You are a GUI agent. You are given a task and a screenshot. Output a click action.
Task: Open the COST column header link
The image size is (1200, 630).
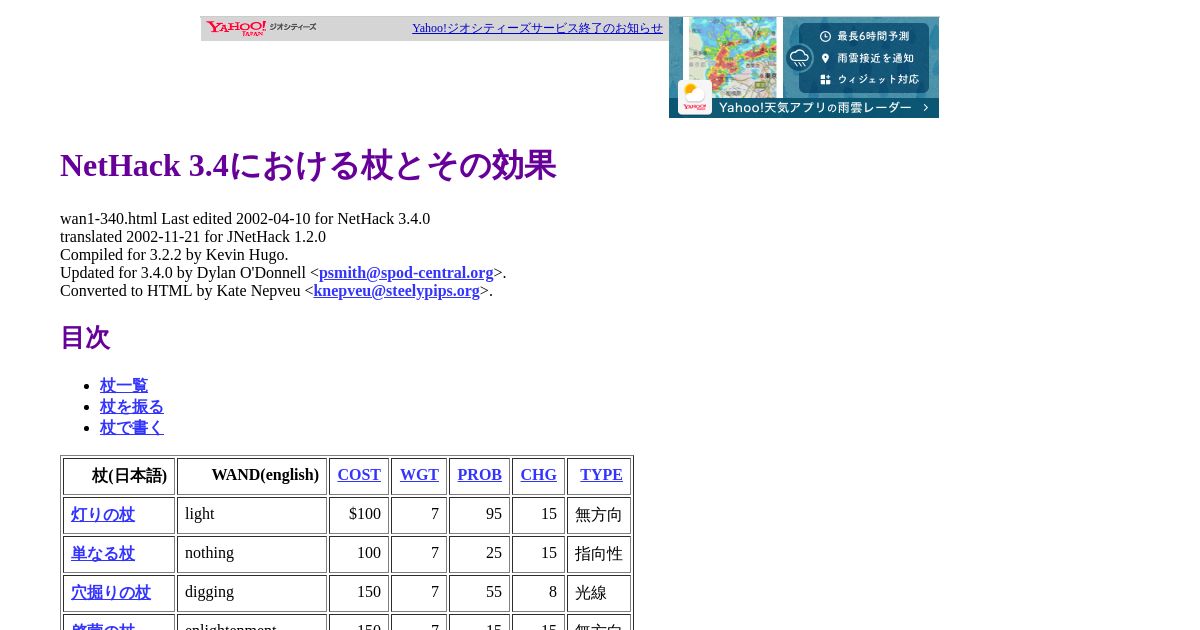(359, 475)
